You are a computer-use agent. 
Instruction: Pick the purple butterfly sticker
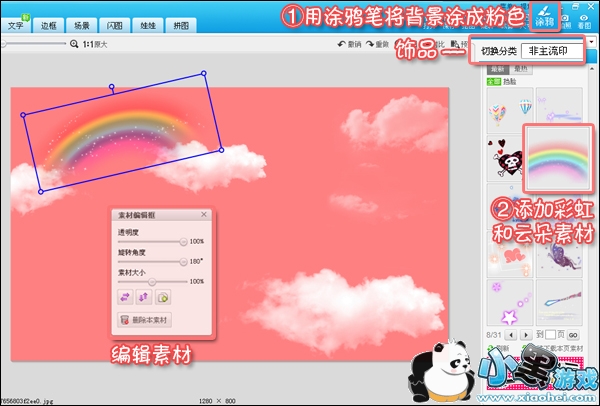click(559, 258)
